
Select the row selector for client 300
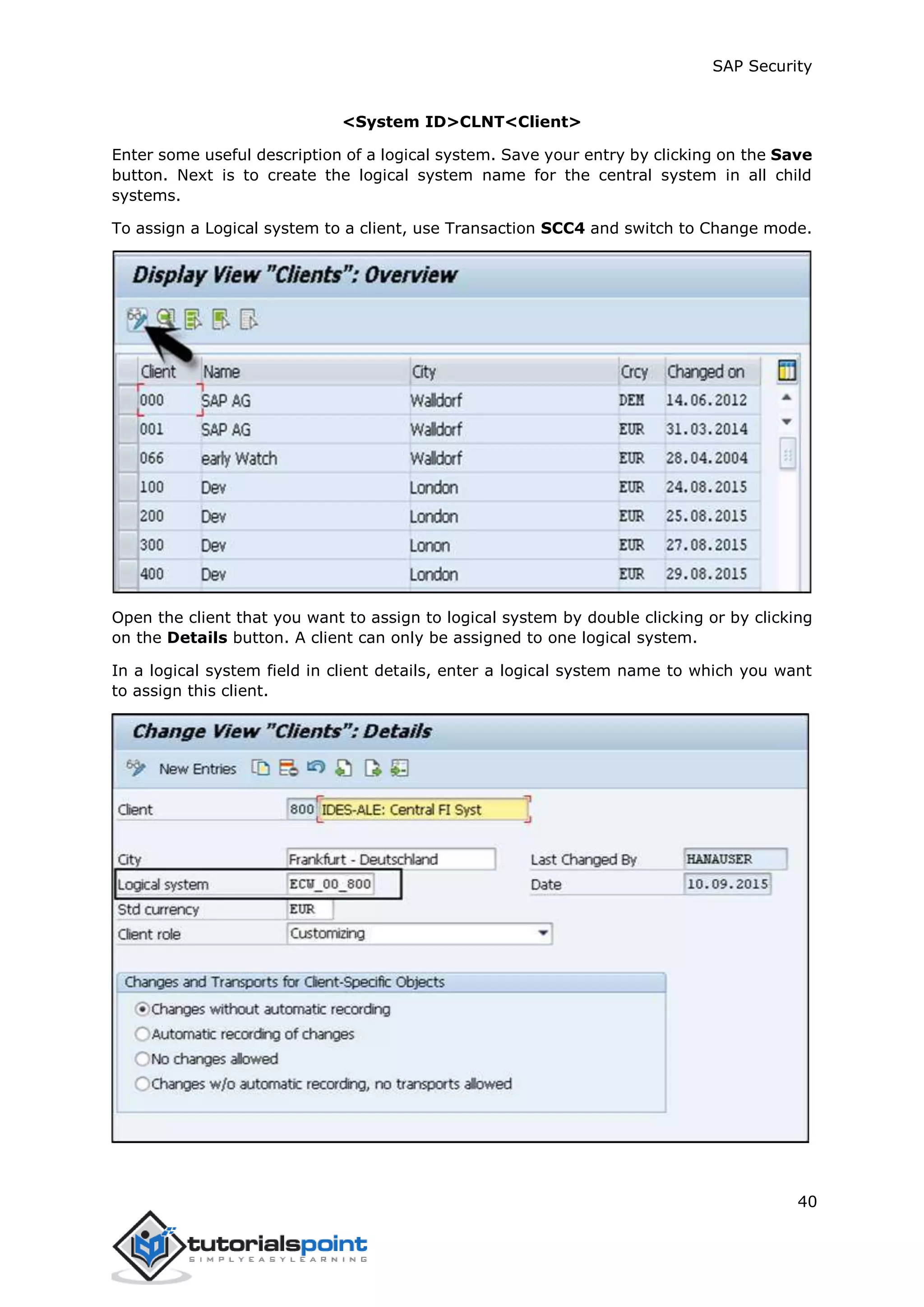(128, 545)
